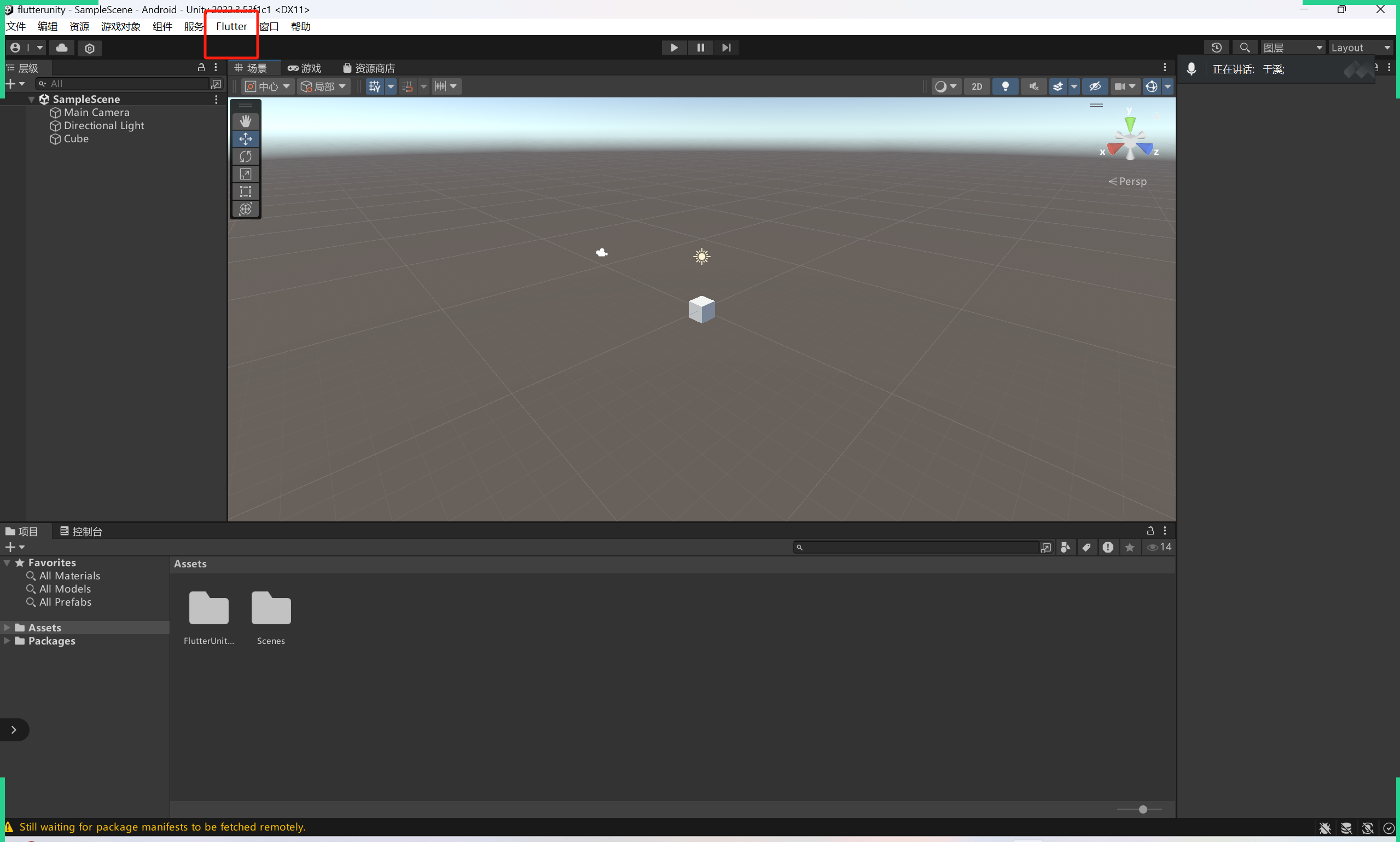
Task: Click the Undo History icon in toolbar
Action: tap(1217, 48)
